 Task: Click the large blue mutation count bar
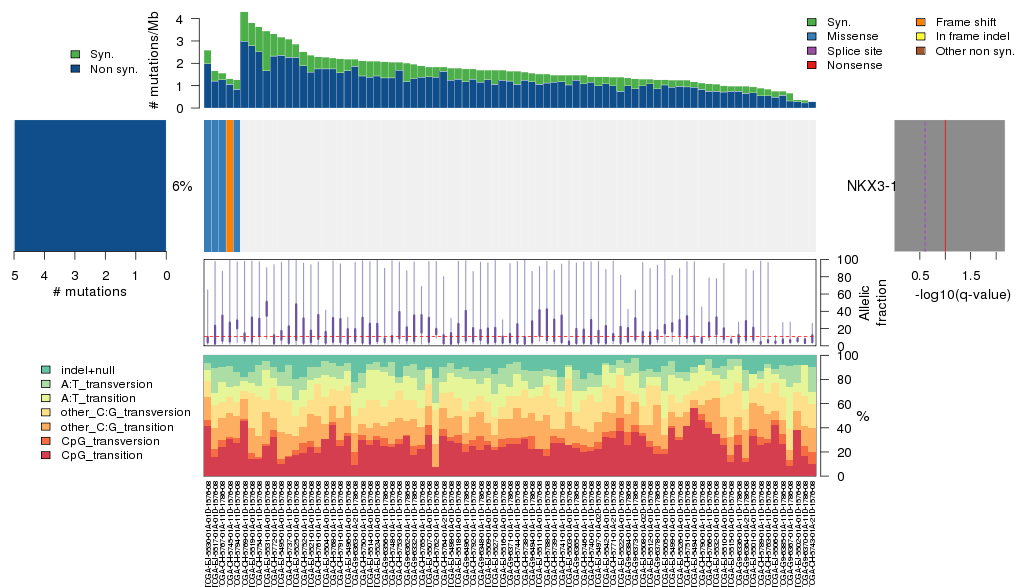pyautogui.click(x=90, y=186)
